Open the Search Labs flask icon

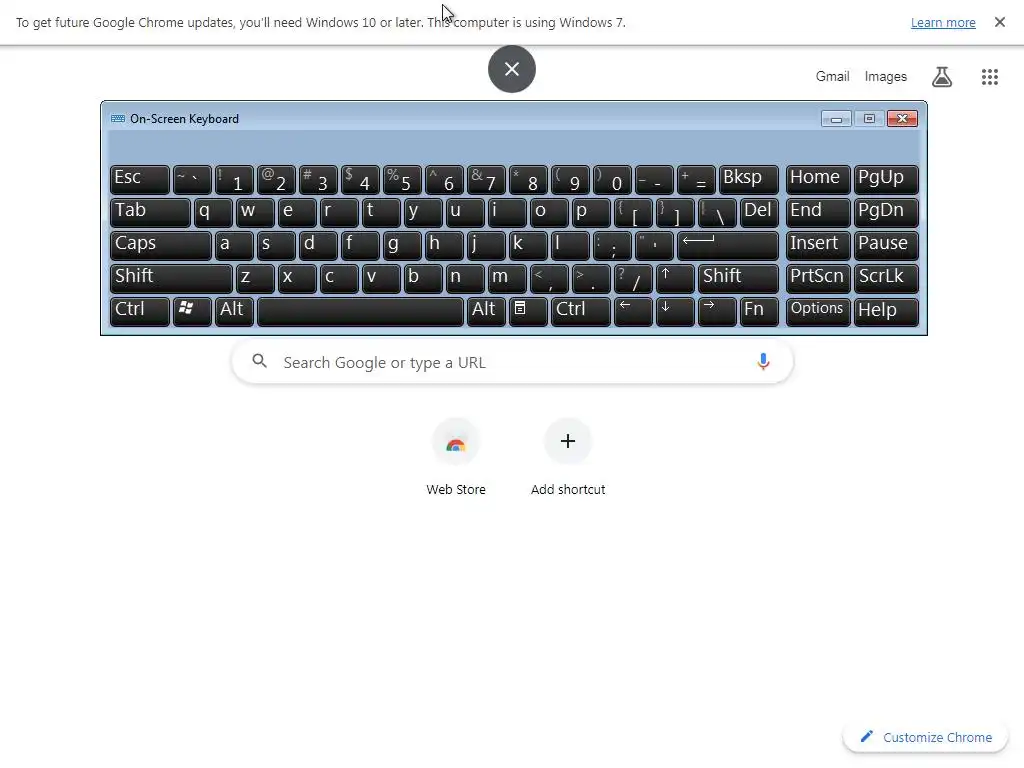tap(941, 77)
